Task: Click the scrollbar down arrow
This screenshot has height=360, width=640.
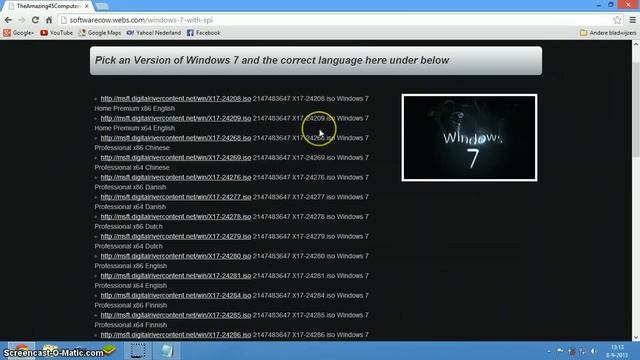Action: [636, 337]
